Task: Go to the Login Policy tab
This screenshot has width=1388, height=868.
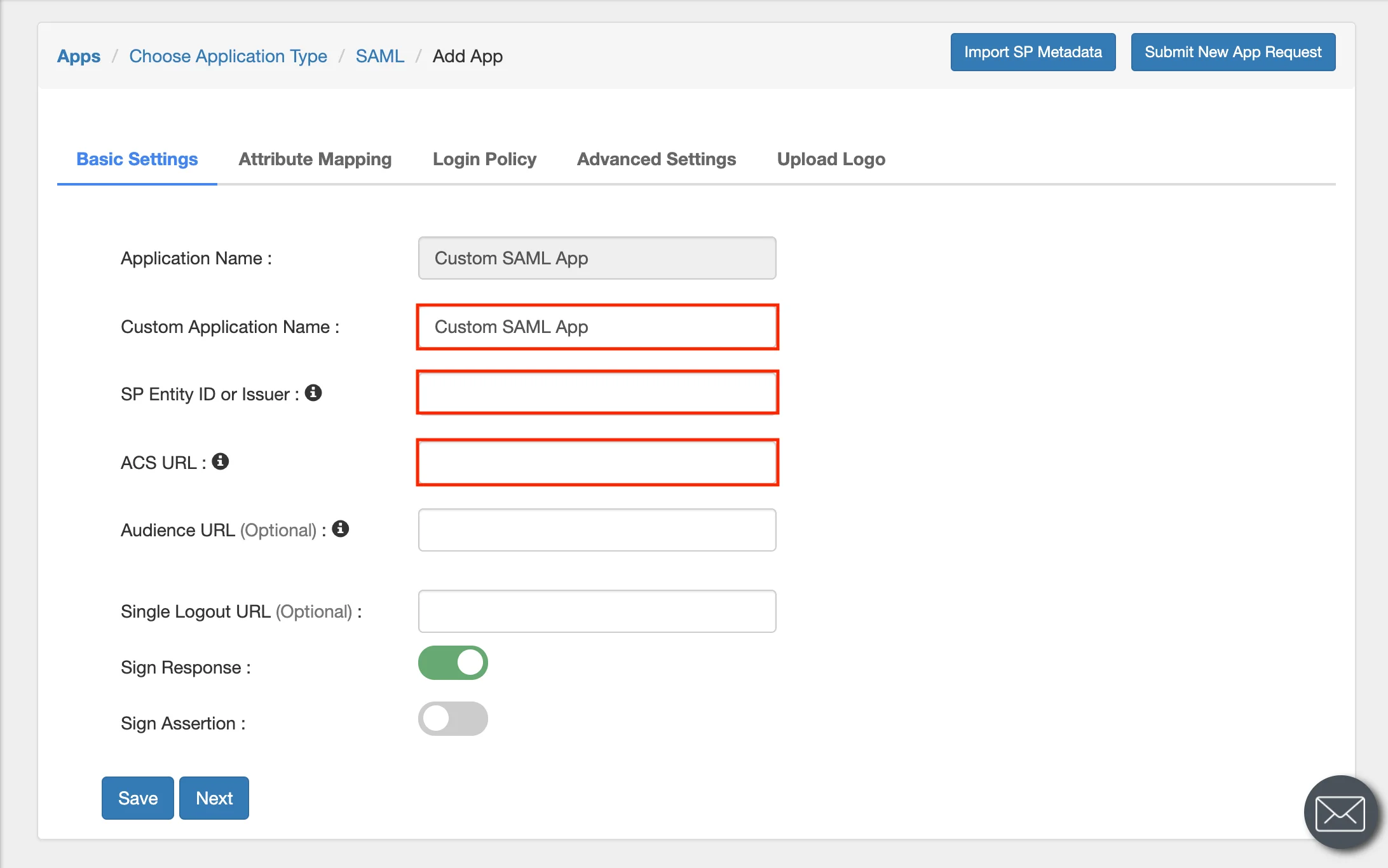Action: tap(484, 159)
